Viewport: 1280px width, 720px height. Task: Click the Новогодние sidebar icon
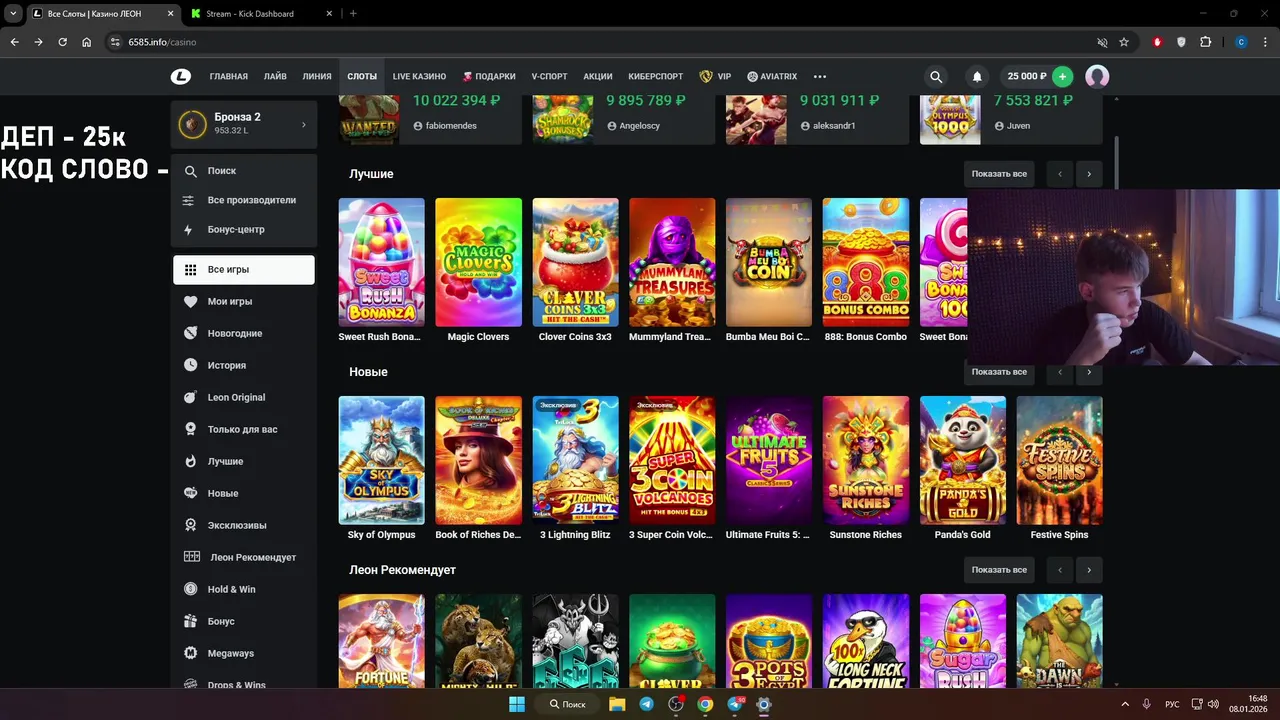point(190,333)
